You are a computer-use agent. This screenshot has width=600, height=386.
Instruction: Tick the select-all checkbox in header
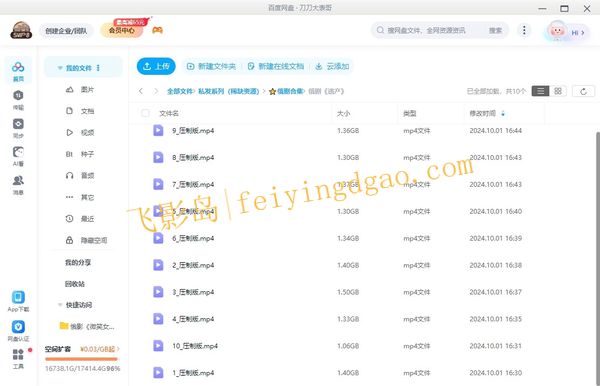[145, 113]
